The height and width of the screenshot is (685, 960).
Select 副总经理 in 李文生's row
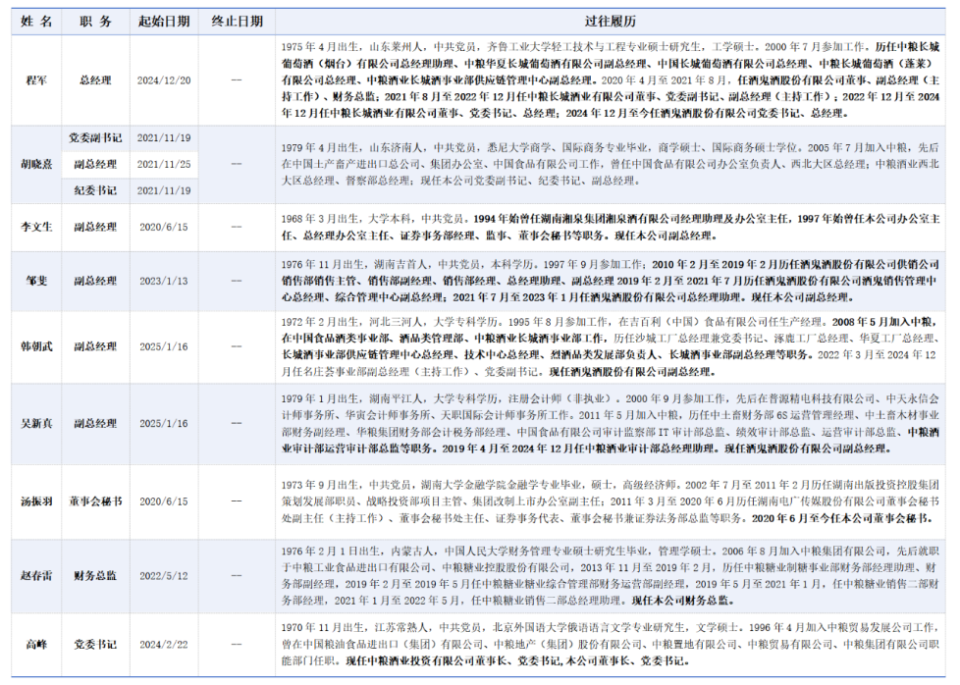[96, 226]
